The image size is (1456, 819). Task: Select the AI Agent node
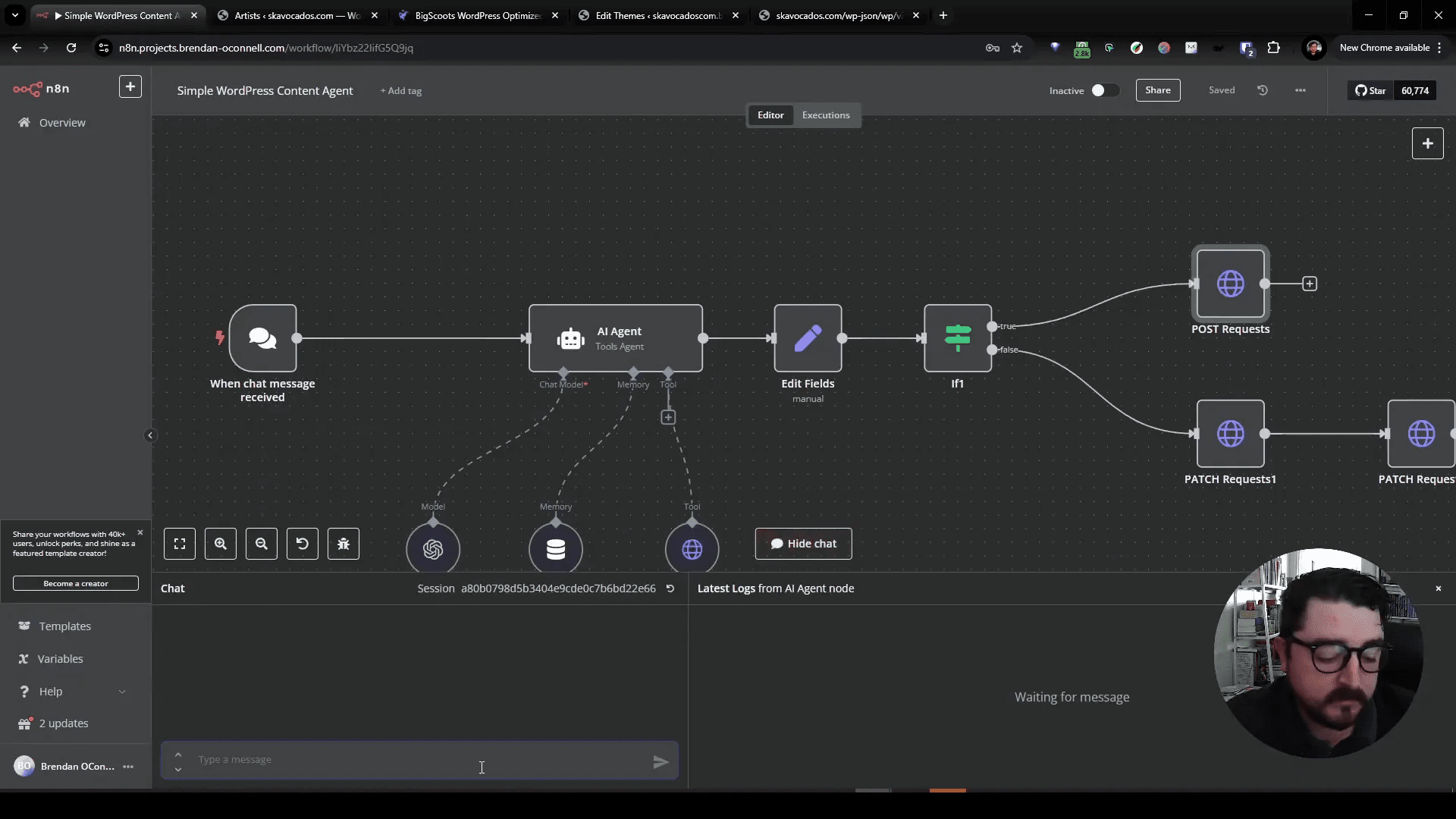tap(616, 338)
